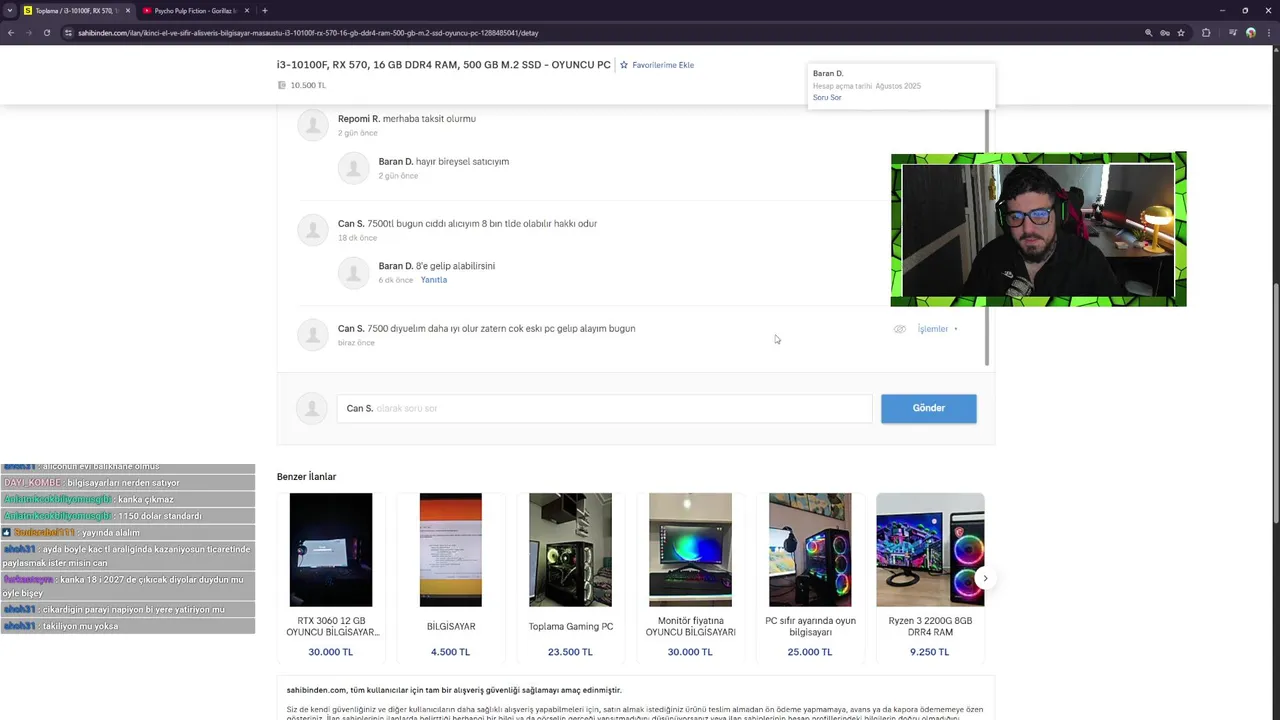
Task: Open a new browser tab
Action: tap(265, 11)
